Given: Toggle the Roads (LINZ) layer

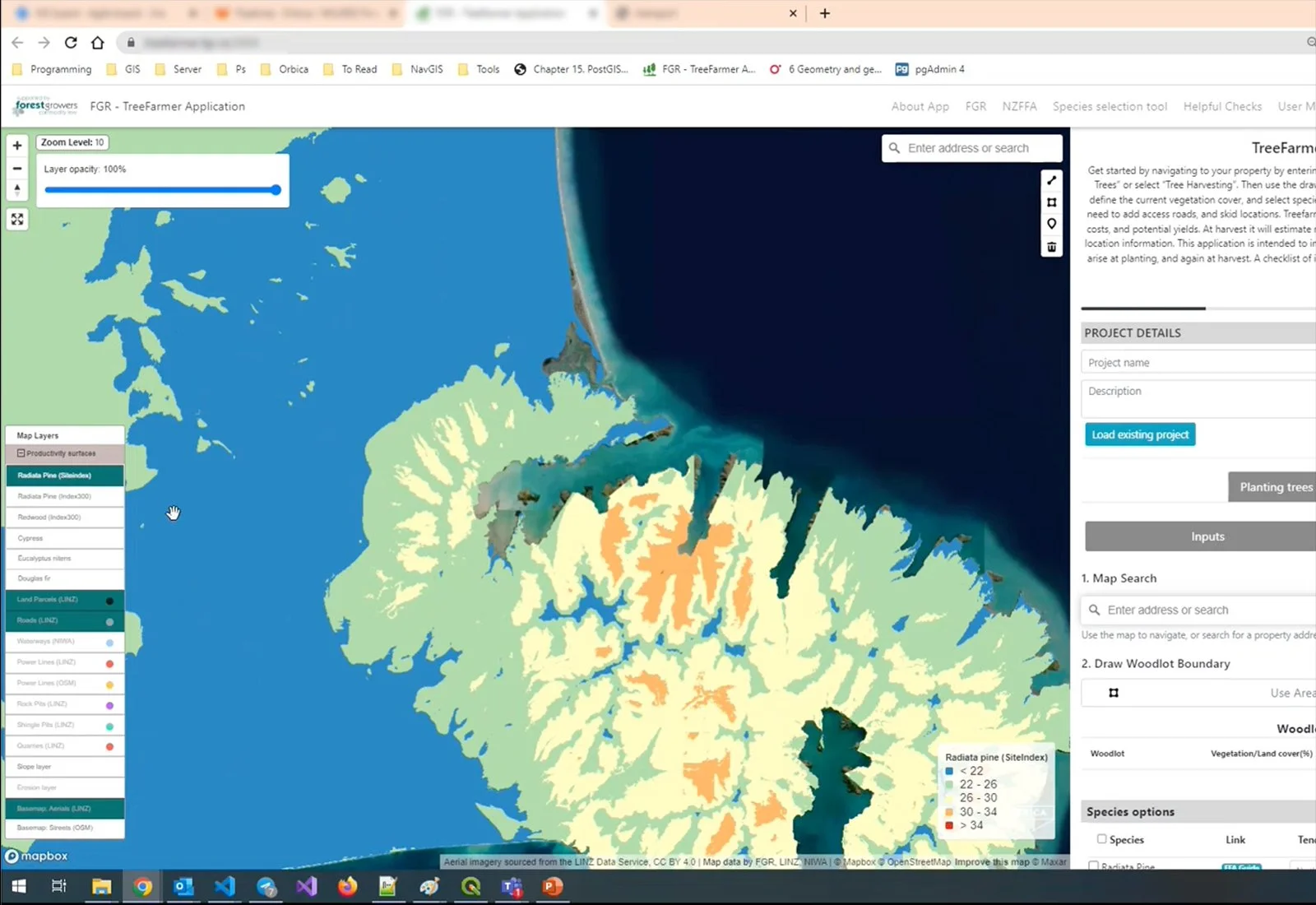Looking at the screenshot, I should pos(65,620).
